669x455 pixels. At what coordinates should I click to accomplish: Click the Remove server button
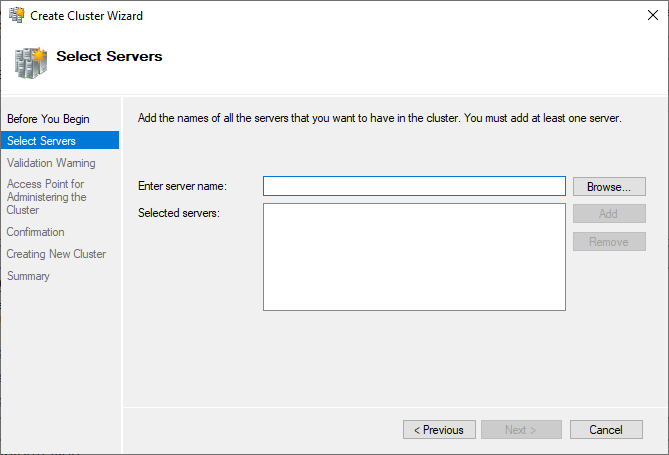[609, 242]
